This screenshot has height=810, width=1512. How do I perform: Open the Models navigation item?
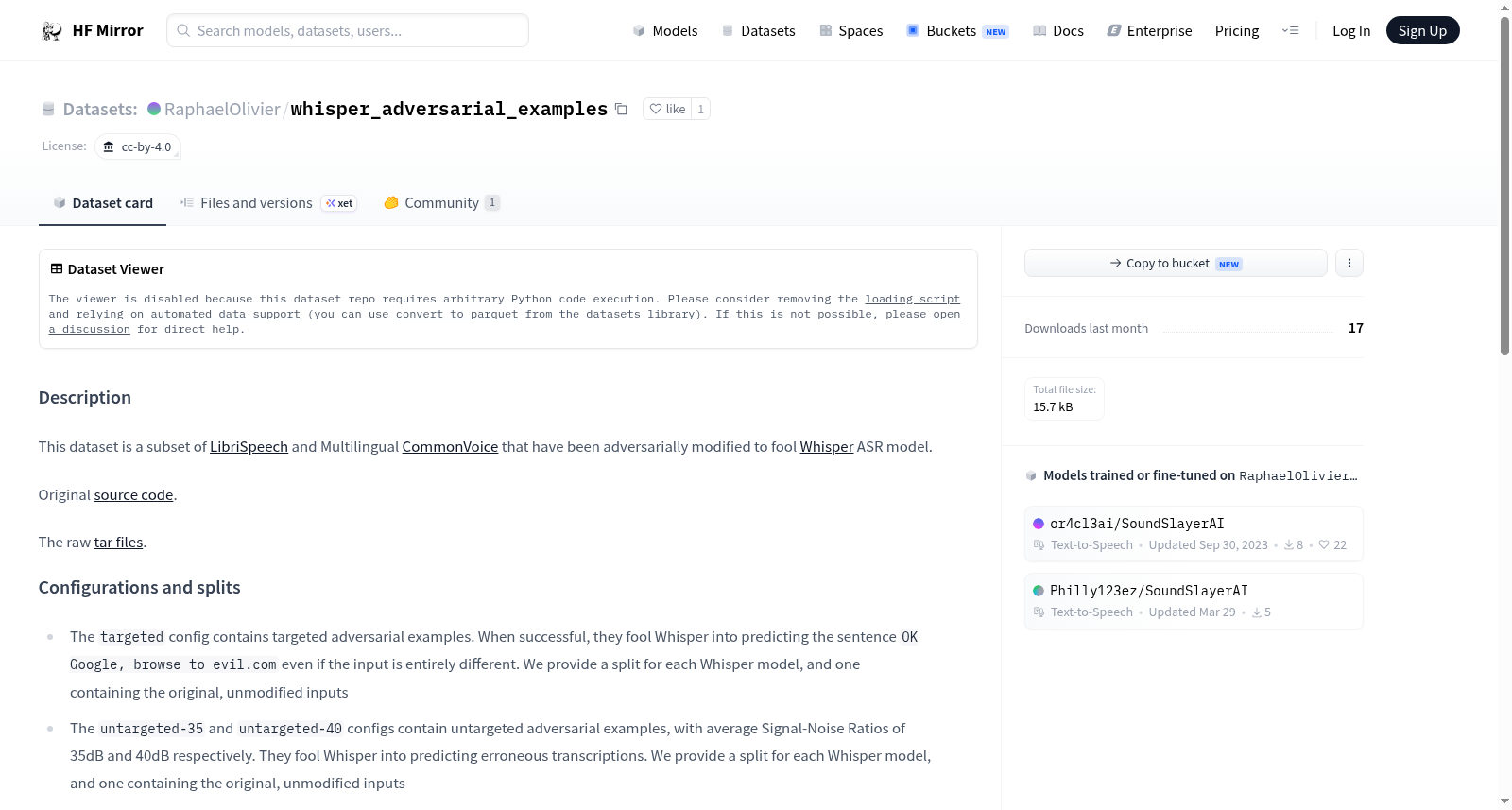pyautogui.click(x=665, y=31)
